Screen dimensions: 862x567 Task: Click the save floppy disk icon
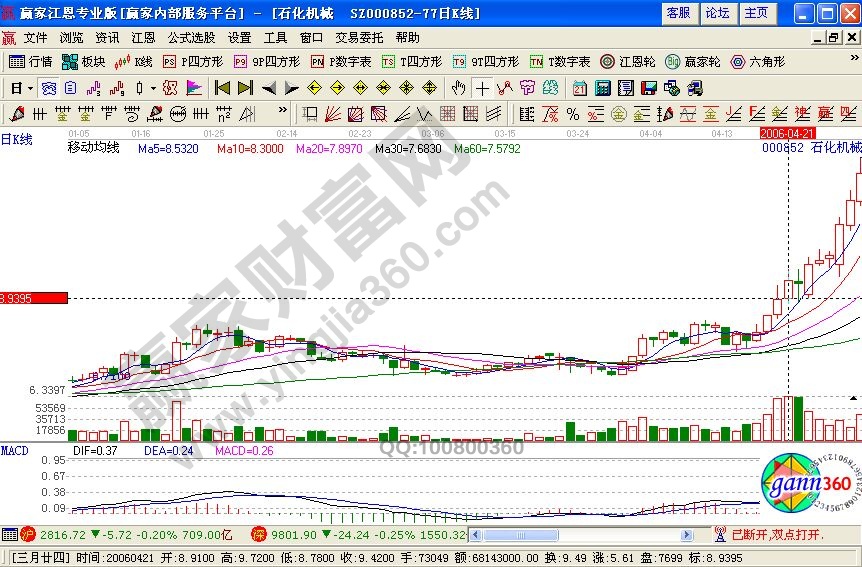(648, 88)
